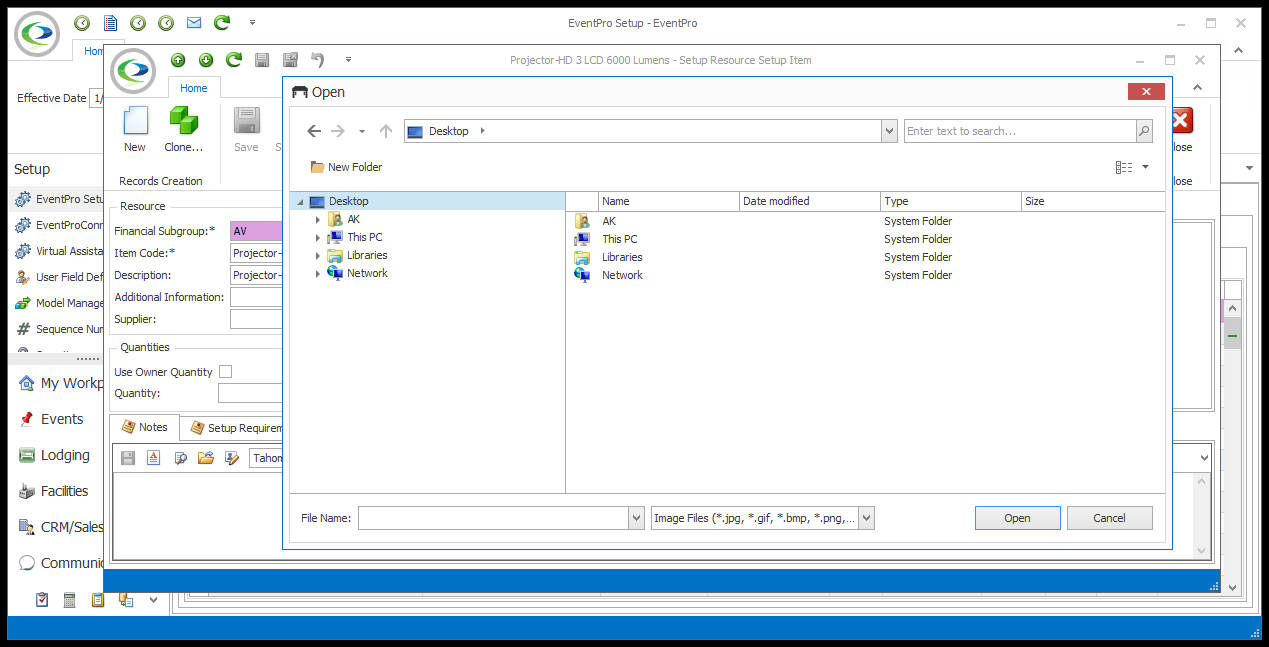Open the File Name history dropdown
Image resolution: width=1269 pixels, height=647 pixels.
637,518
